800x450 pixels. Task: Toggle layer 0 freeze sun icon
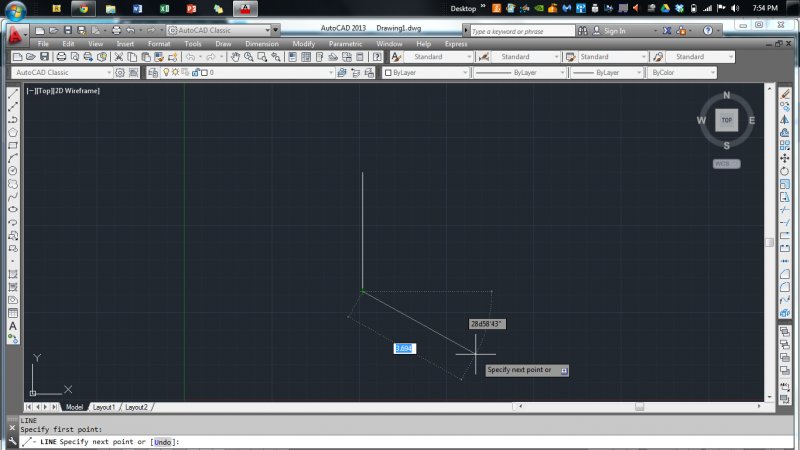175,72
